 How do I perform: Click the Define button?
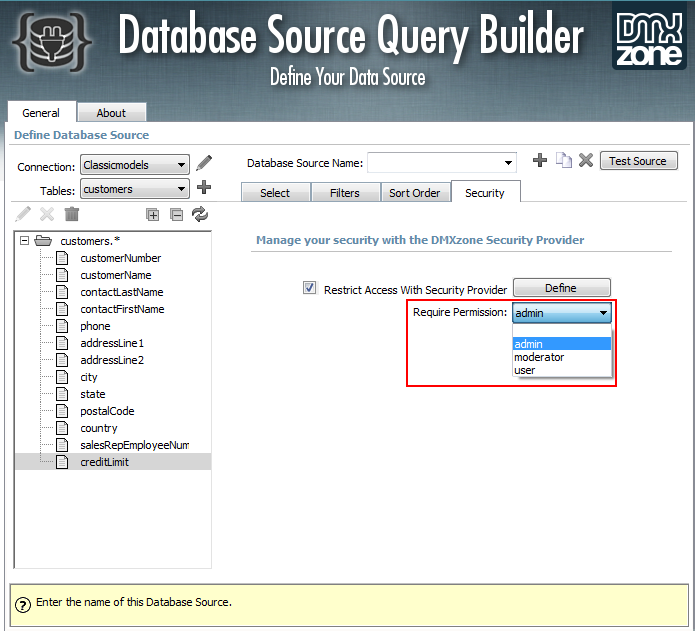click(x=562, y=288)
